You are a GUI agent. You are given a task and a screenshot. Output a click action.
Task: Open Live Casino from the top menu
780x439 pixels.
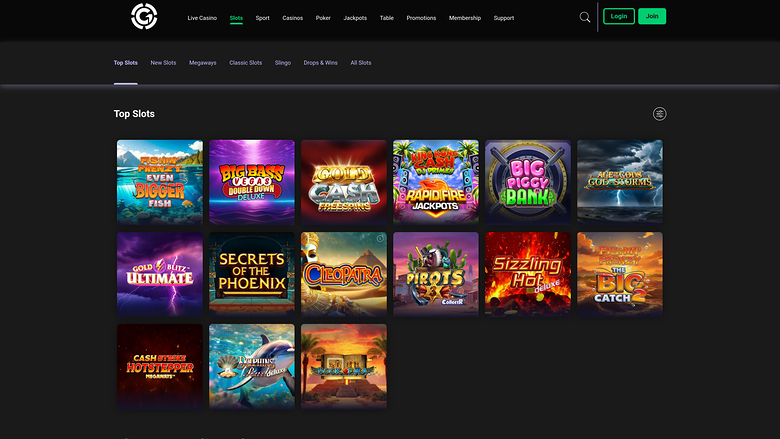pyautogui.click(x=202, y=18)
